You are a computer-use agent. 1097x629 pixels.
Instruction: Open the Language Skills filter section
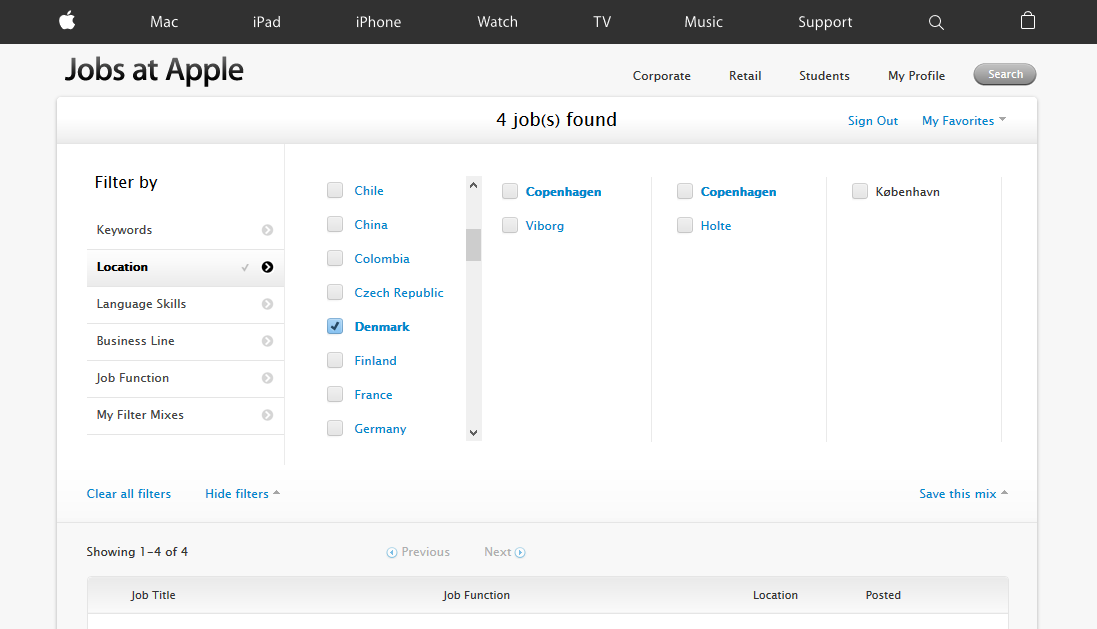(x=185, y=304)
